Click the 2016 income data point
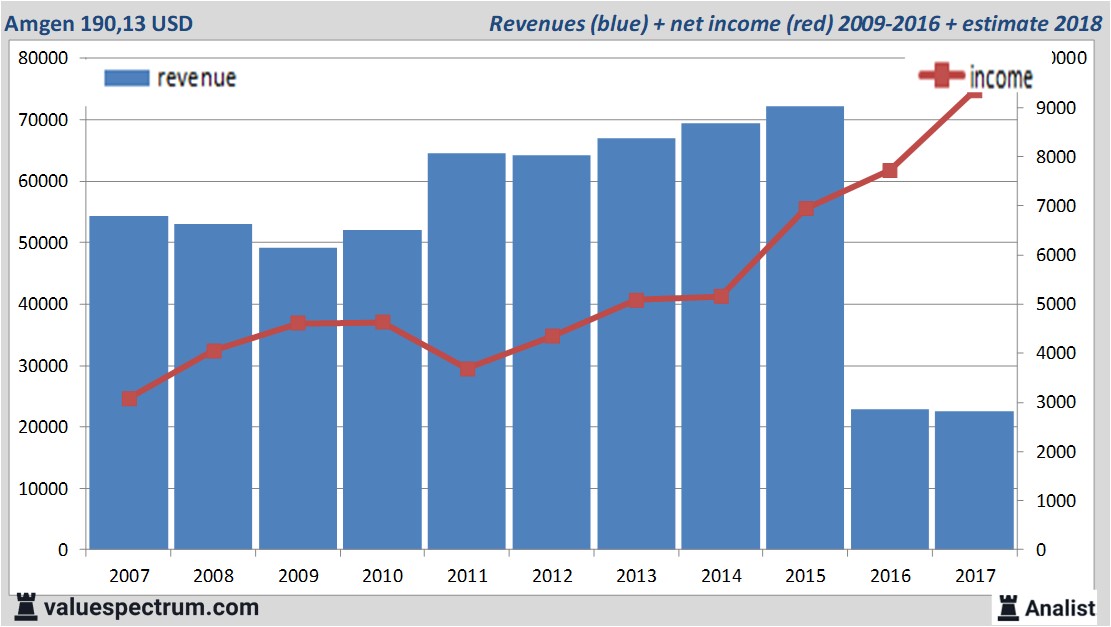Image resolution: width=1111 pixels, height=627 pixels. coord(890,171)
